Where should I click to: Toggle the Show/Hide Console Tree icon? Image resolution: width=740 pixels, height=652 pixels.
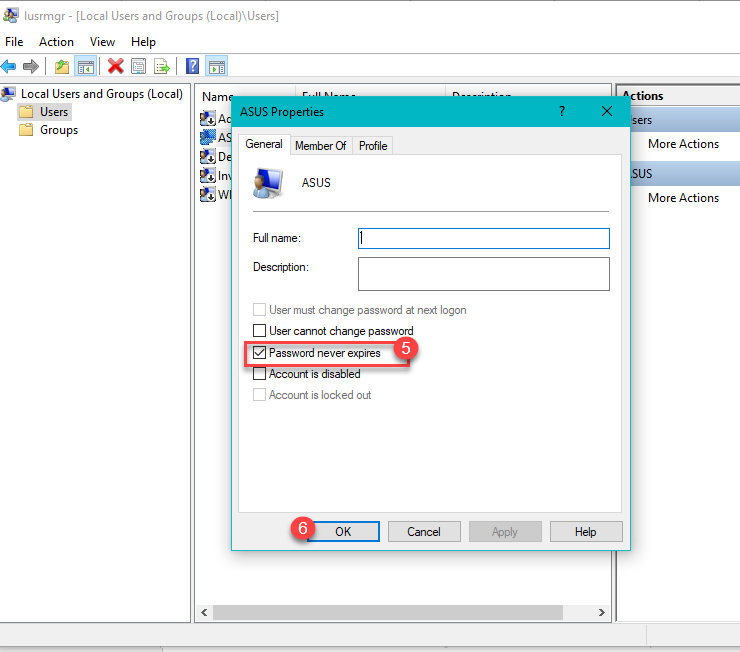pyautogui.click(x=86, y=67)
